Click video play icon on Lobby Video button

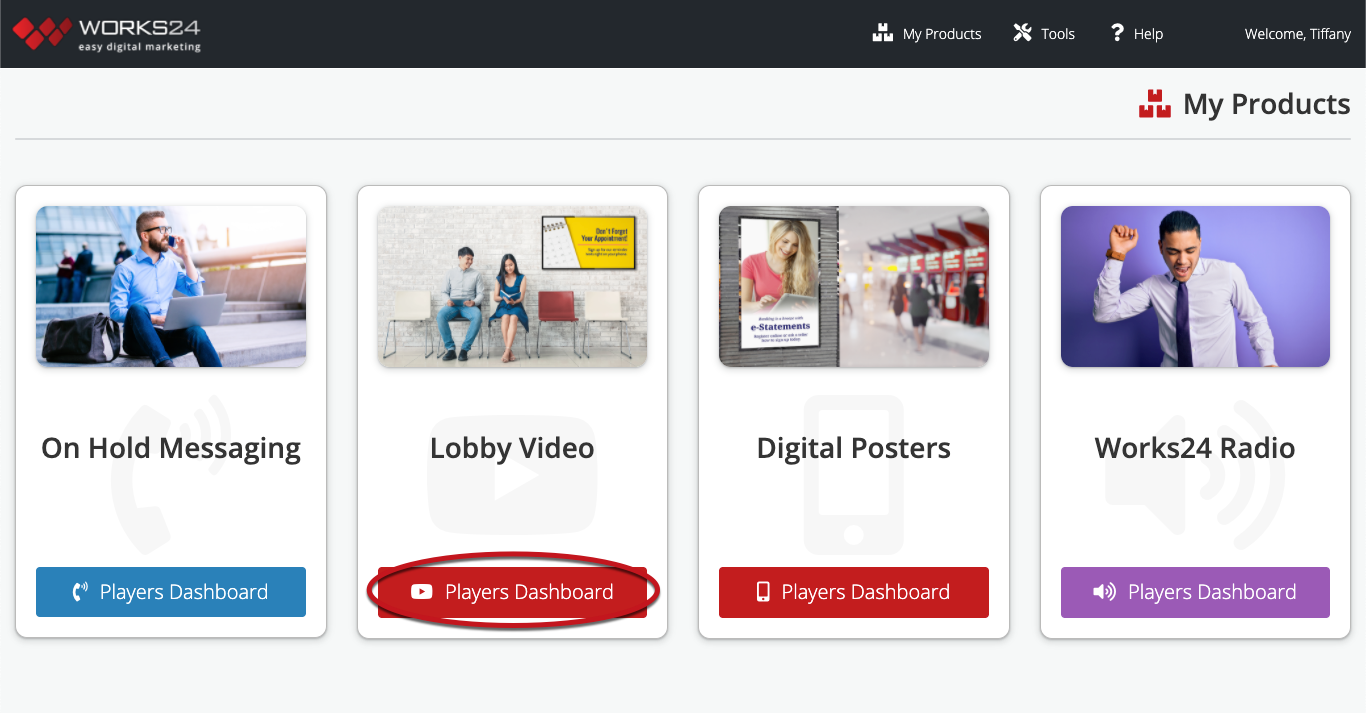422,592
